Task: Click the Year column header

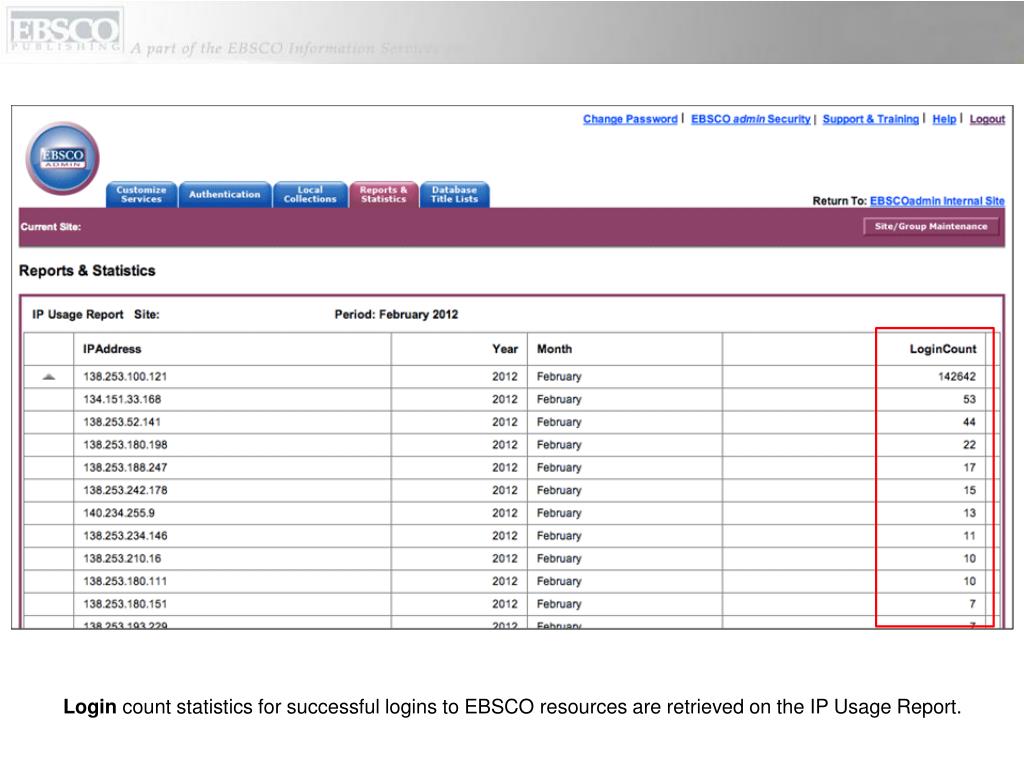Action: [x=505, y=349]
